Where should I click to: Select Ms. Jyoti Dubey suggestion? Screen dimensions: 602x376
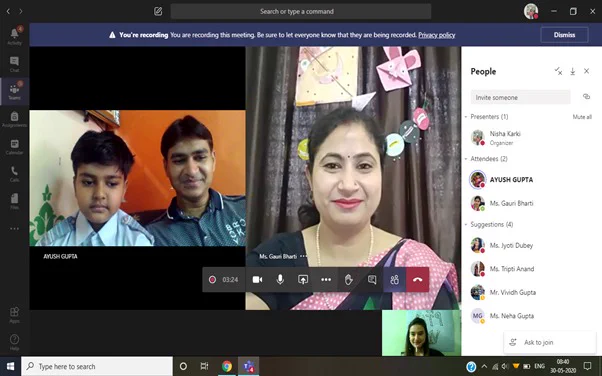point(531,245)
